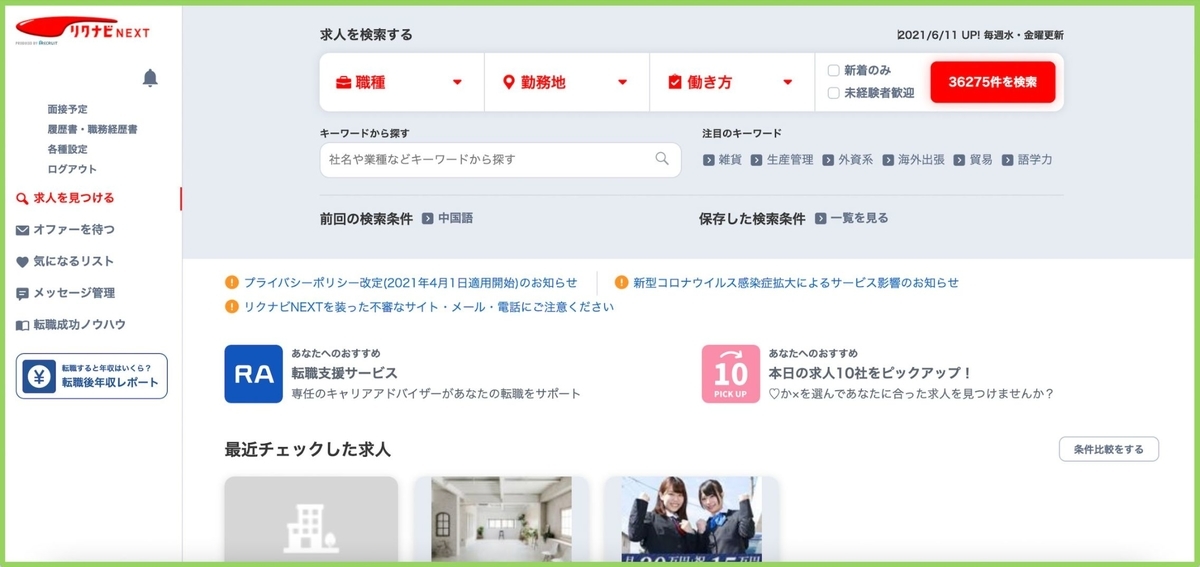
Task: Click the arrow icon before 中国語
Action: (x=427, y=218)
